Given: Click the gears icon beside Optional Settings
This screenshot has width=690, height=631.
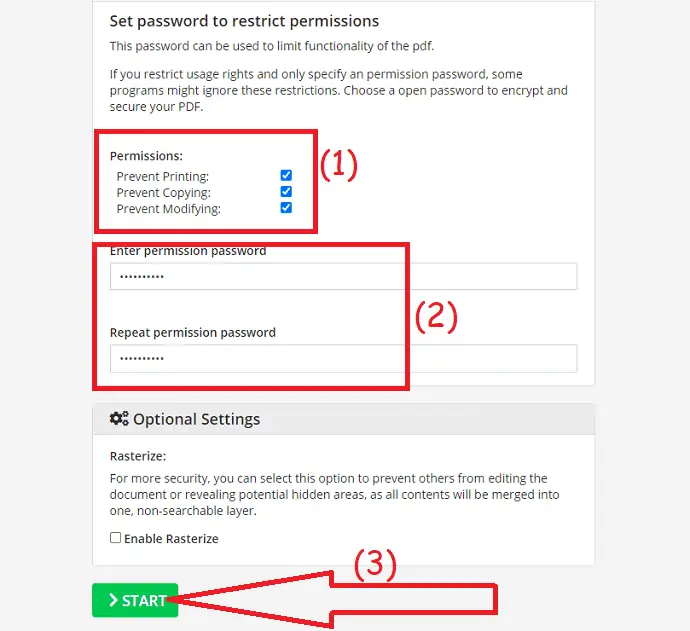Looking at the screenshot, I should click(x=119, y=418).
